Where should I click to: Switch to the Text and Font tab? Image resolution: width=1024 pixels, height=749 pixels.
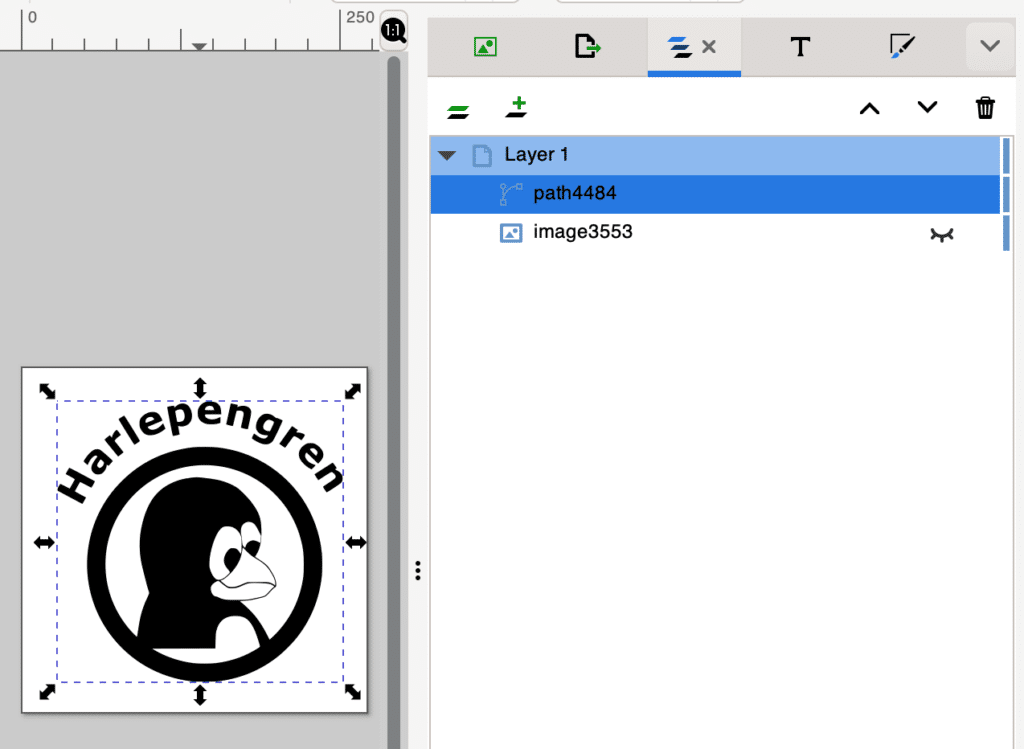point(799,46)
